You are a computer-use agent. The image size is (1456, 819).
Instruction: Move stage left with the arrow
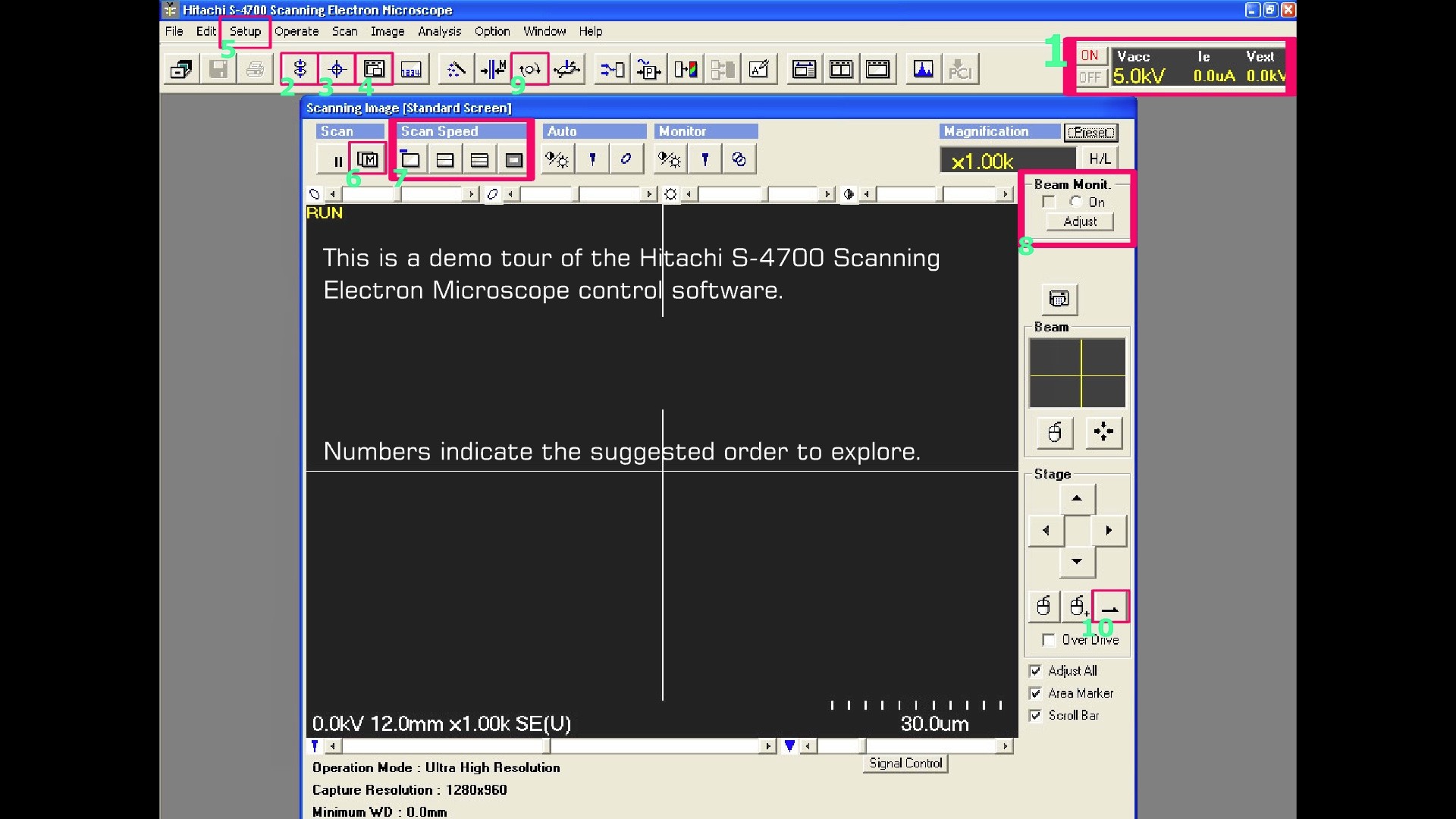pyautogui.click(x=1046, y=531)
